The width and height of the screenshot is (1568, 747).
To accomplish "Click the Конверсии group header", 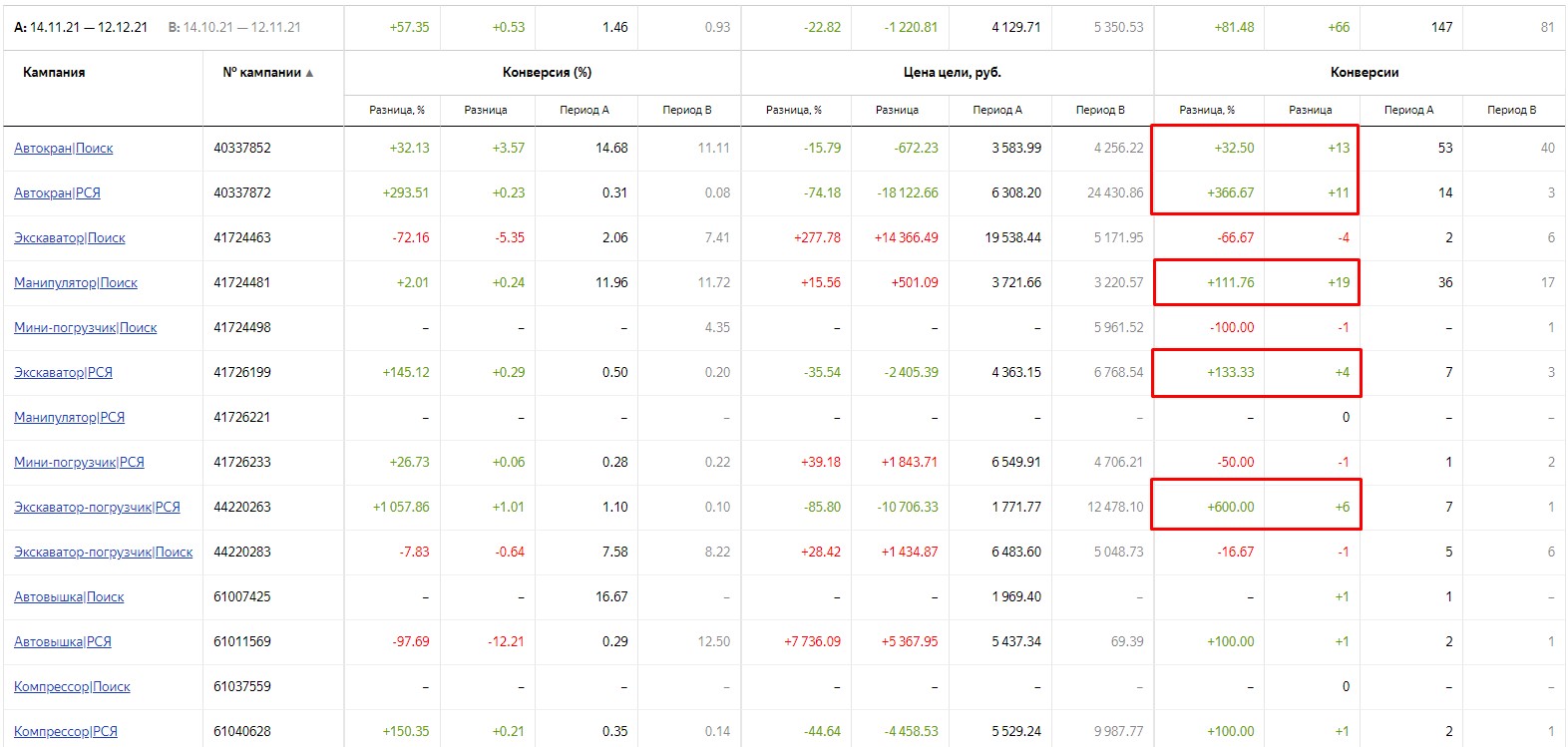I will pyautogui.click(x=1364, y=72).
